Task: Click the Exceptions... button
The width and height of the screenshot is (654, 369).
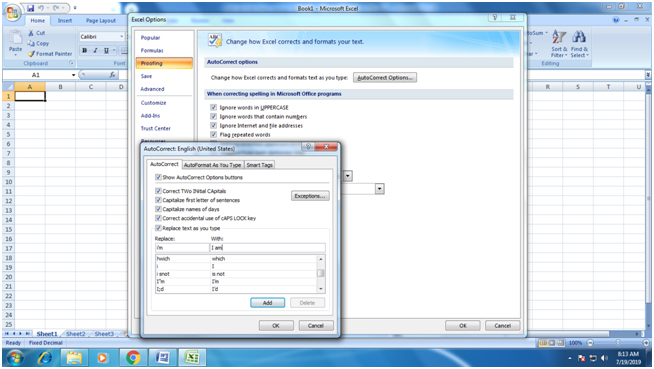Action: coord(310,196)
